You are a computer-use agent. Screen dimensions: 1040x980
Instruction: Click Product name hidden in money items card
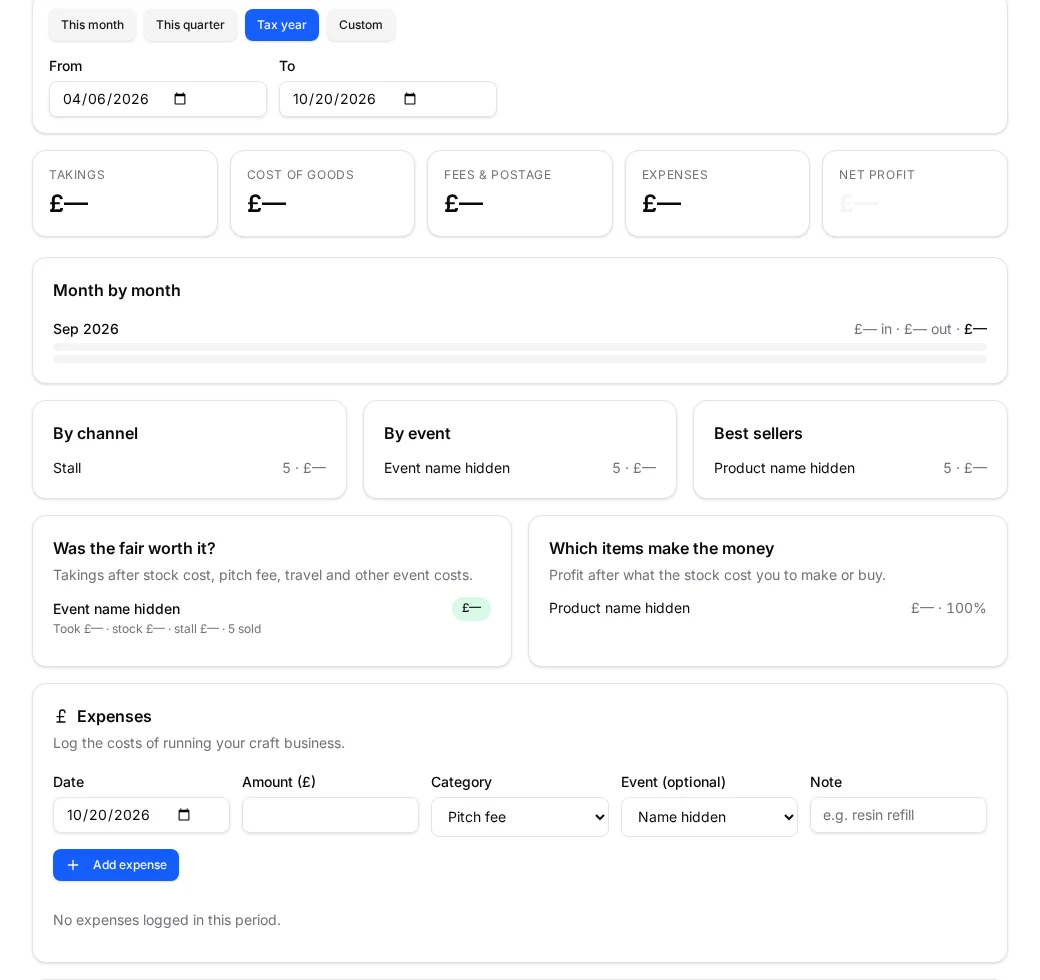click(619, 608)
